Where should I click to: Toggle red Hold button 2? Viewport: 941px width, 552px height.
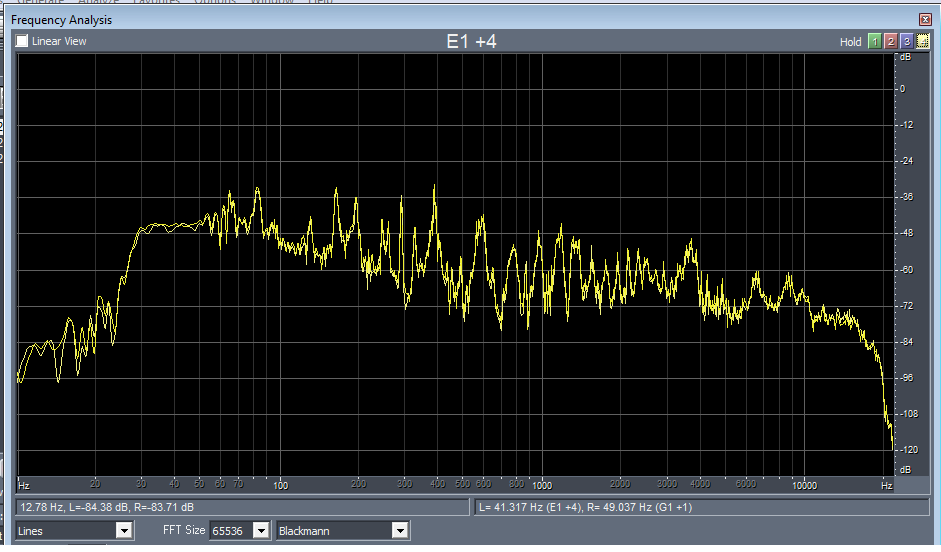tap(891, 41)
